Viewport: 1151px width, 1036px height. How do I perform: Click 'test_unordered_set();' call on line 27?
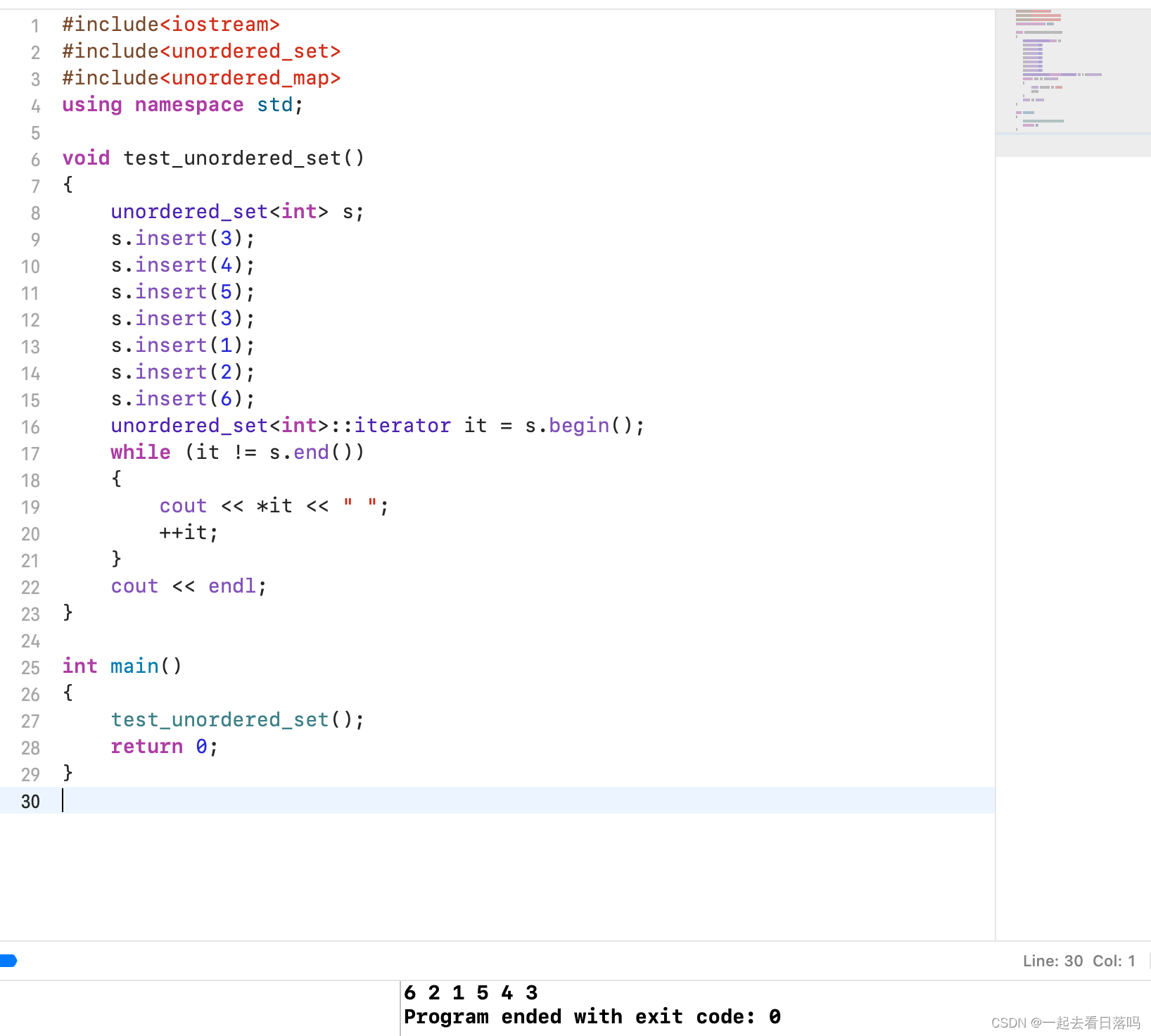coord(237,720)
